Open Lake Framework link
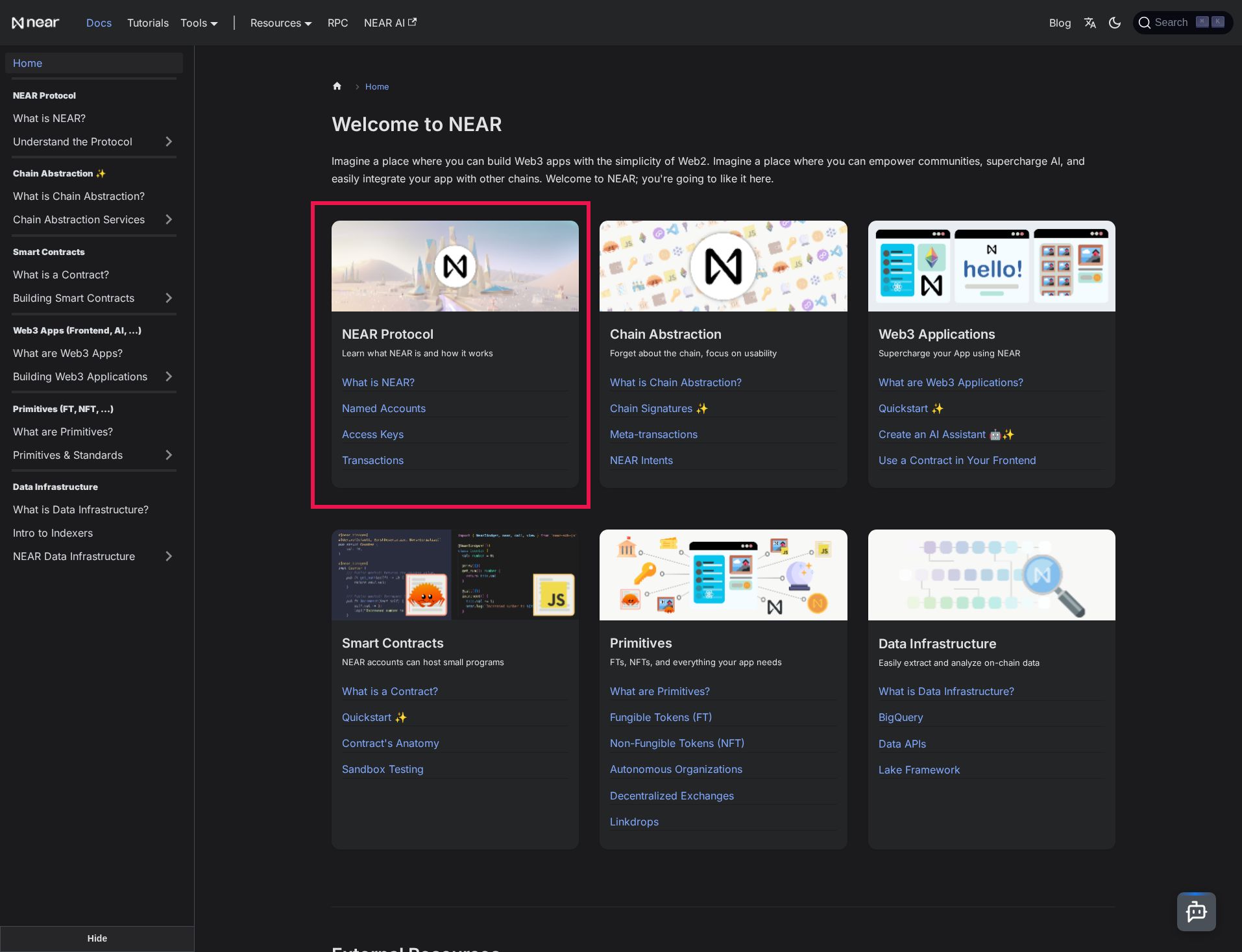 coord(919,770)
